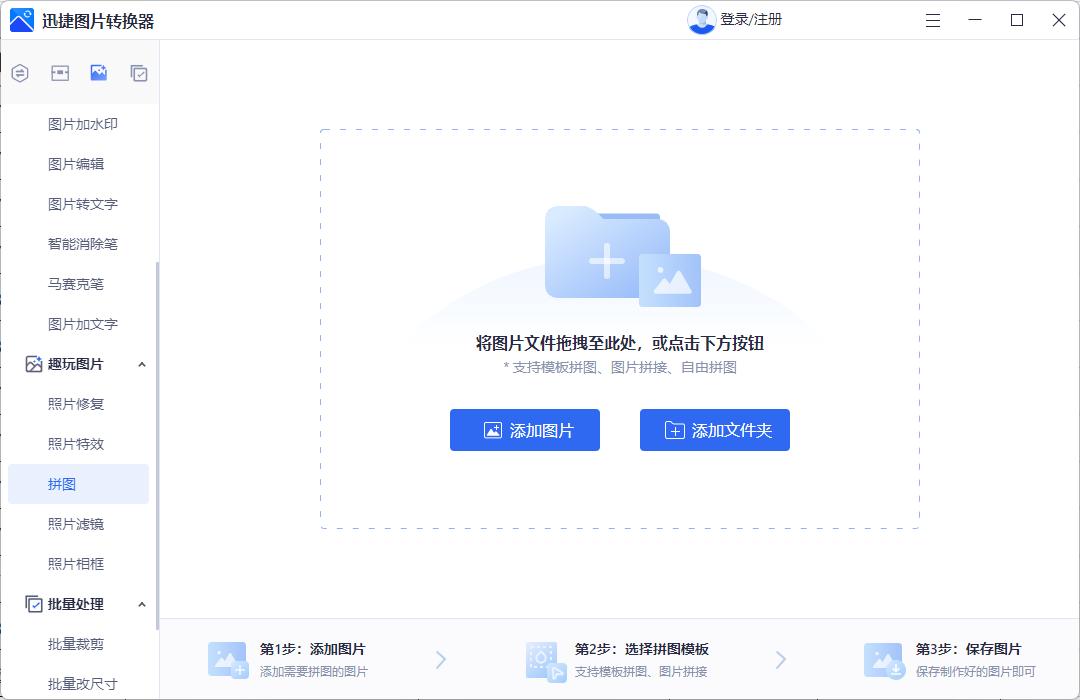
Task: Open the format conversion category icon
Action: [x=20, y=73]
